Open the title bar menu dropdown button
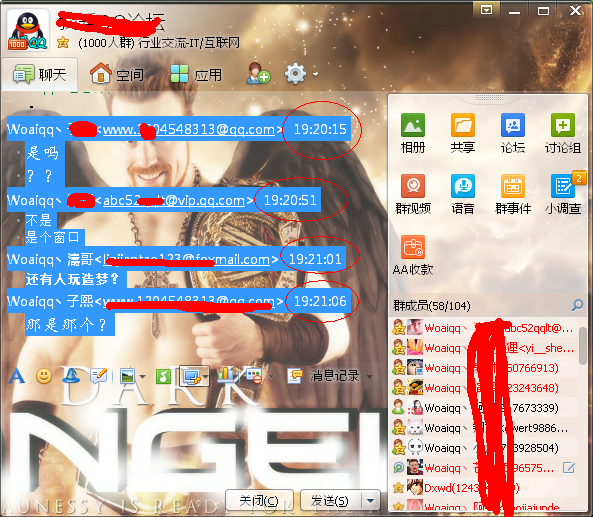 click(486, 10)
